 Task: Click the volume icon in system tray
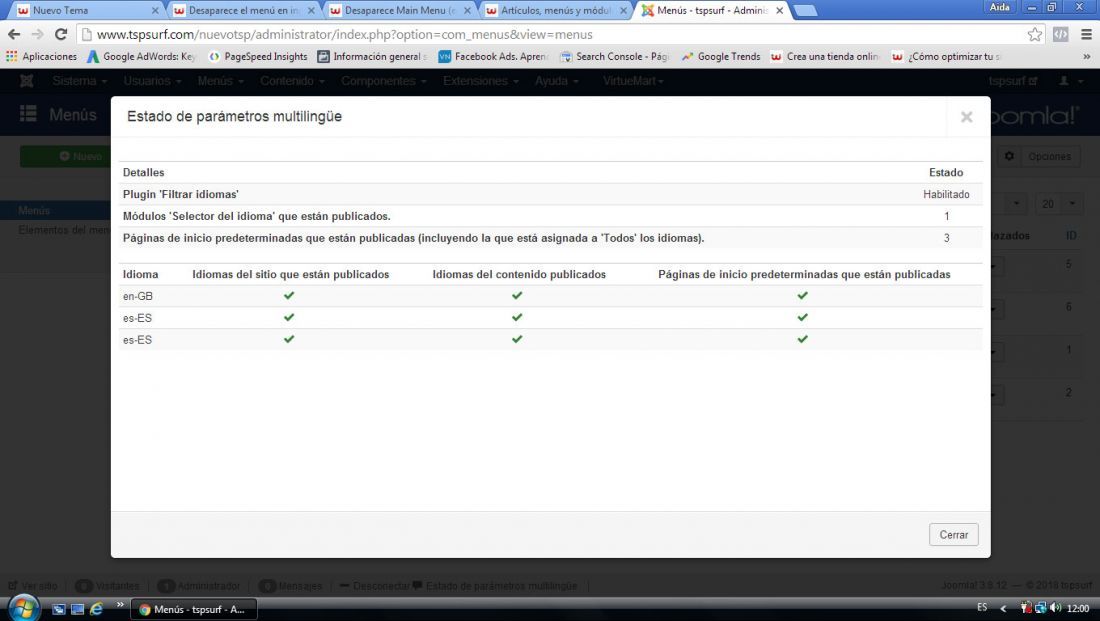1056,608
